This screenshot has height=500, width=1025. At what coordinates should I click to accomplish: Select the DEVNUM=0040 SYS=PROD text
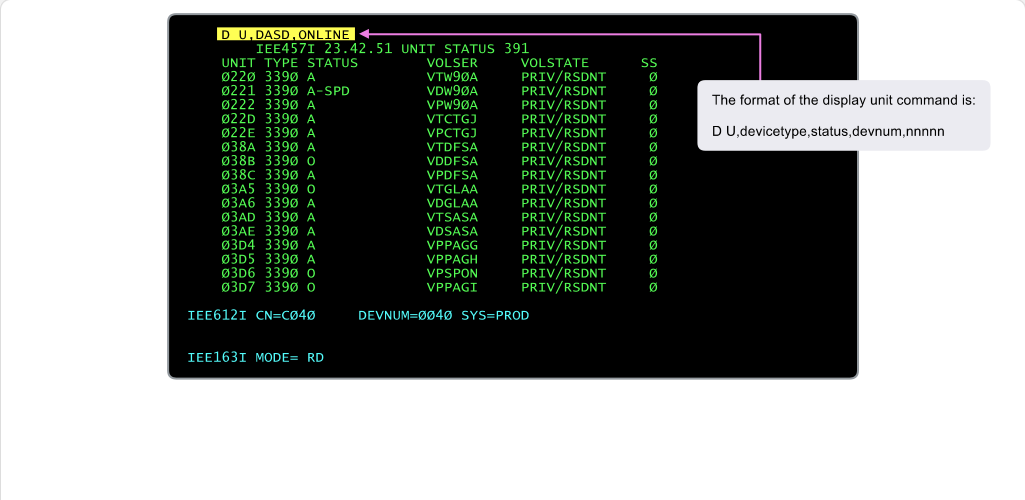(444, 316)
